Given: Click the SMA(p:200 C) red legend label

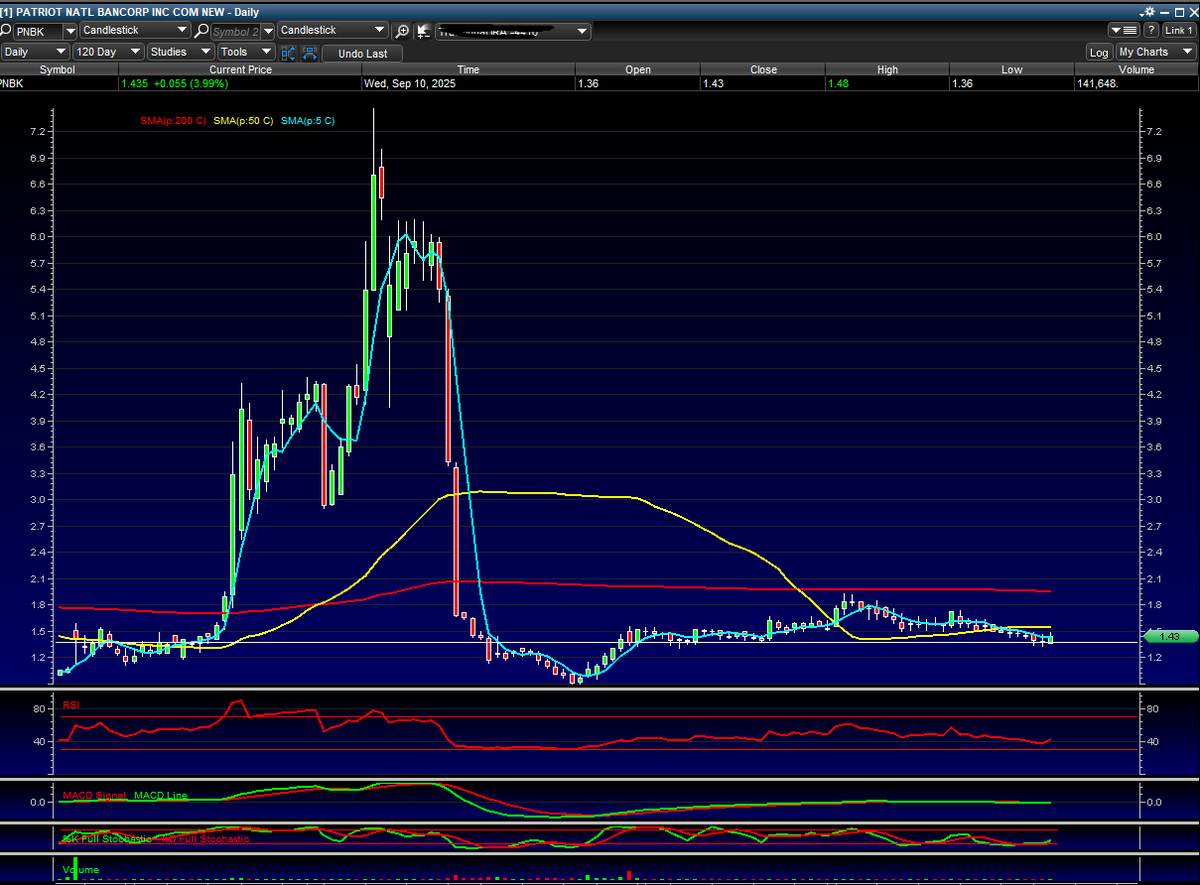Looking at the screenshot, I should pyautogui.click(x=173, y=121).
